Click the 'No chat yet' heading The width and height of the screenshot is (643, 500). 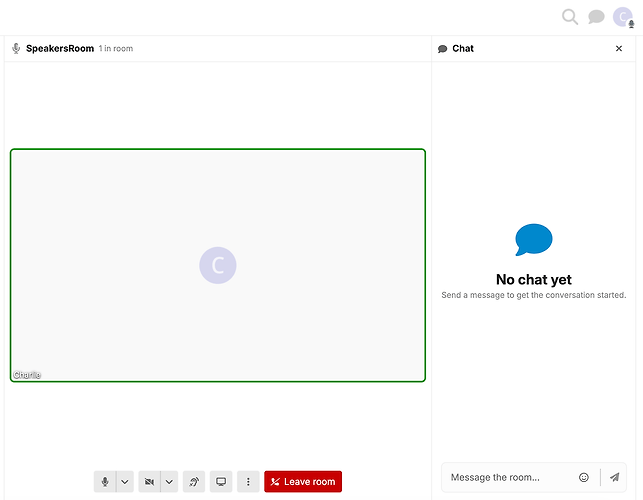534,279
